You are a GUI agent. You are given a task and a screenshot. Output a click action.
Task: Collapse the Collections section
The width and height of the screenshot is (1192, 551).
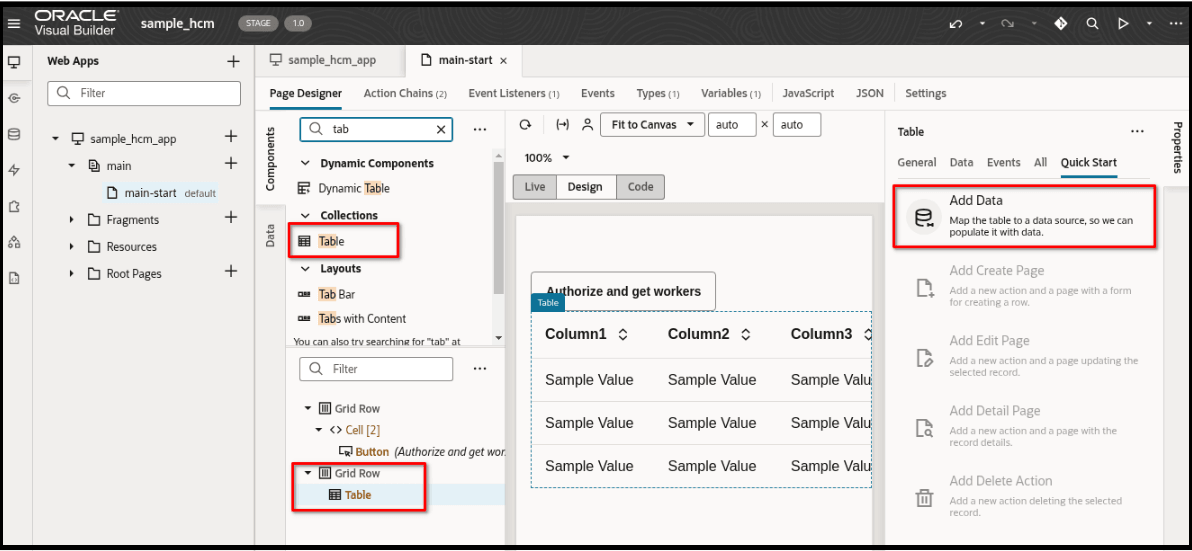[306, 215]
